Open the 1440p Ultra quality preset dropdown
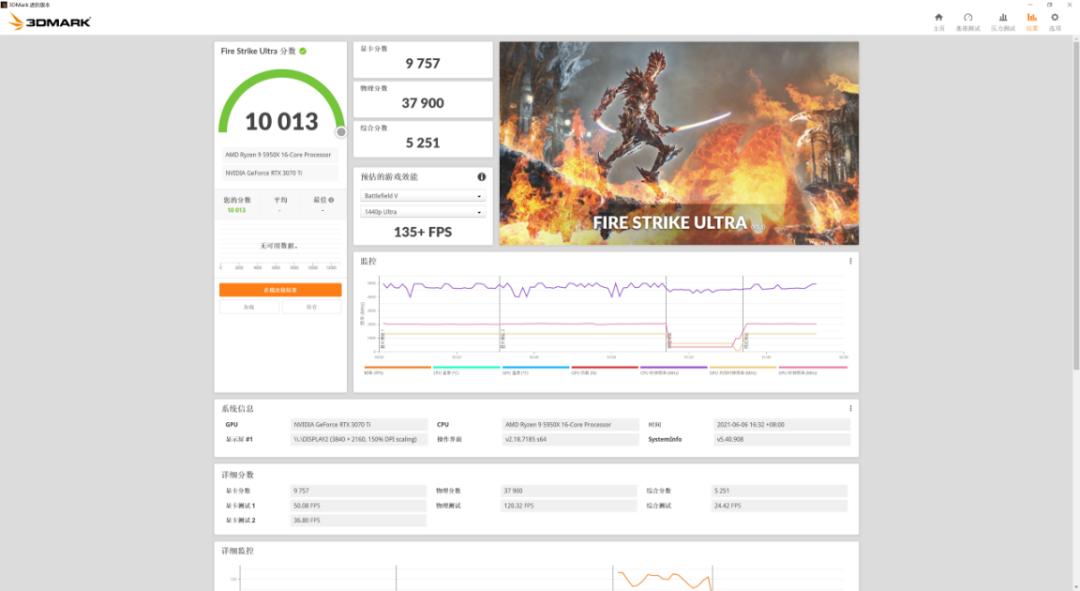1080x591 pixels. pyautogui.click(x=422, y=211)
